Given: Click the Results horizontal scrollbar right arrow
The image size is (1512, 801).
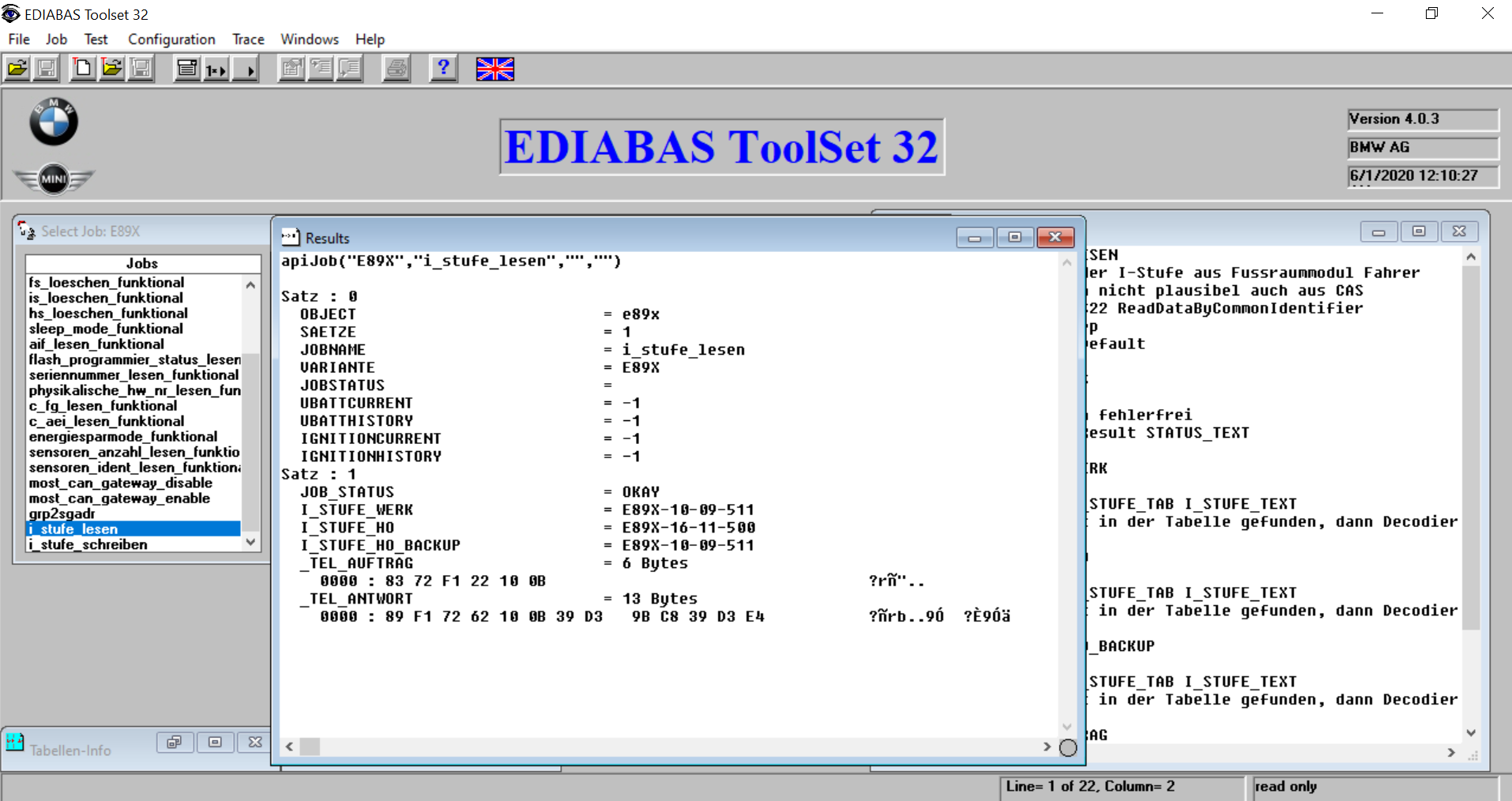Looking at the screenshot, I should (x=1047, y=746).
